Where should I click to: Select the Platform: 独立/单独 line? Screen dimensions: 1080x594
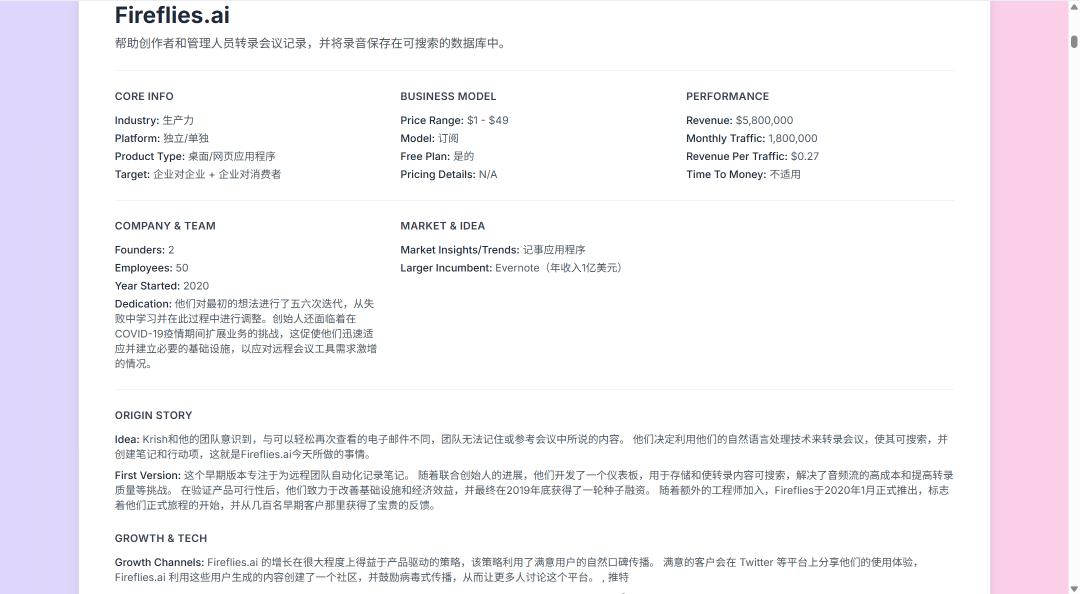[162, 139]
